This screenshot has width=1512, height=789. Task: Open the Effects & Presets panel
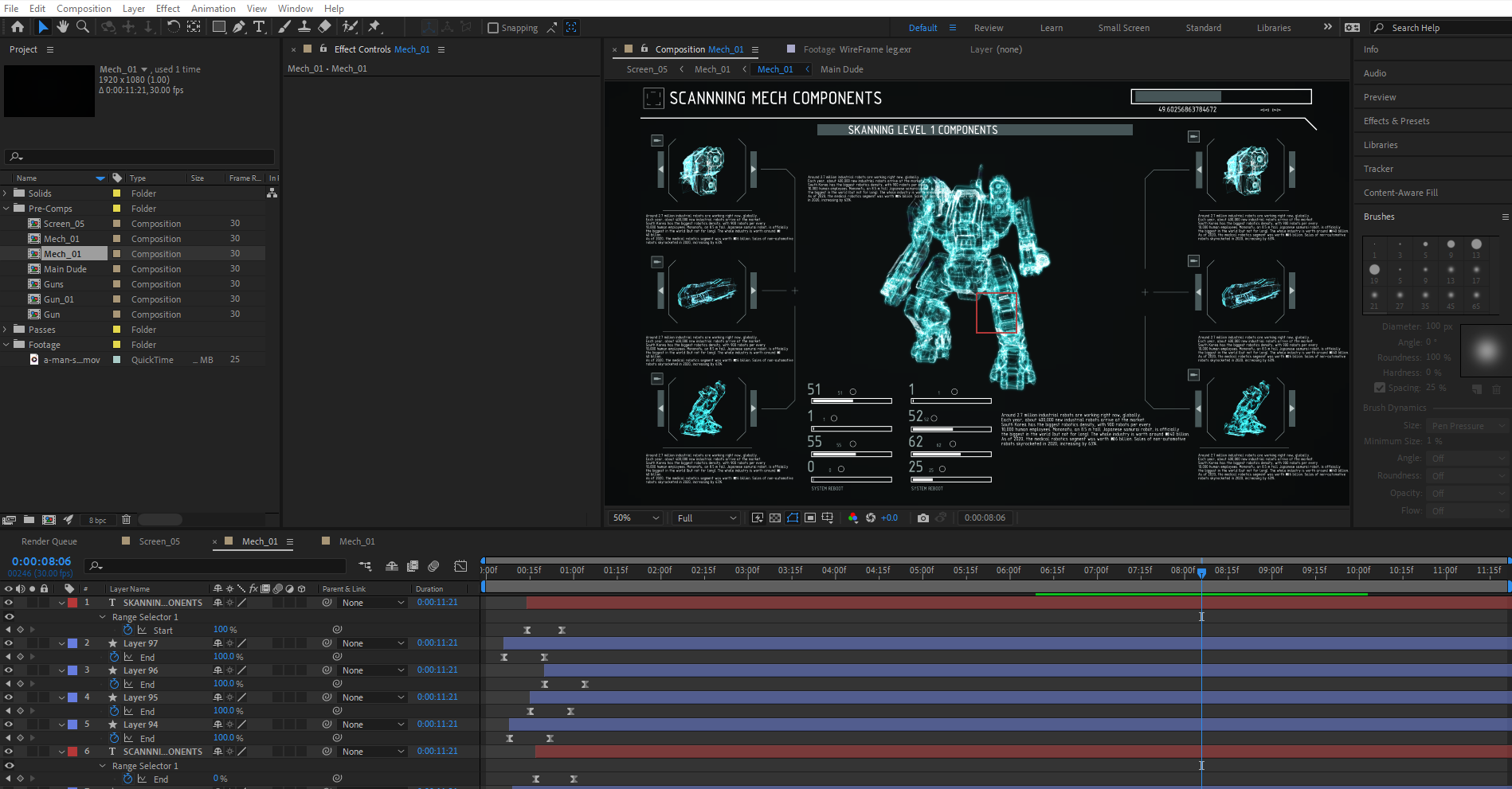coord(1396,121)
